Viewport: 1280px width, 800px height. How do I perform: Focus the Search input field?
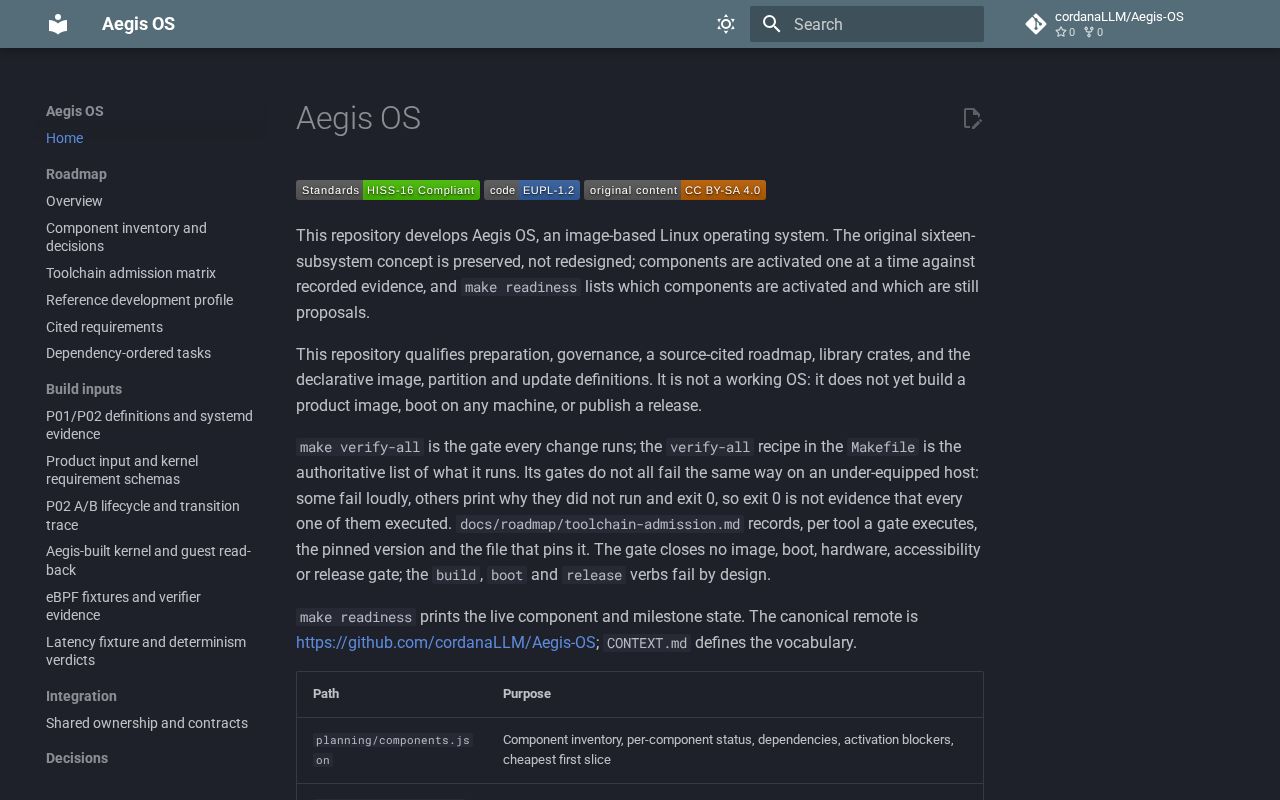867,24
